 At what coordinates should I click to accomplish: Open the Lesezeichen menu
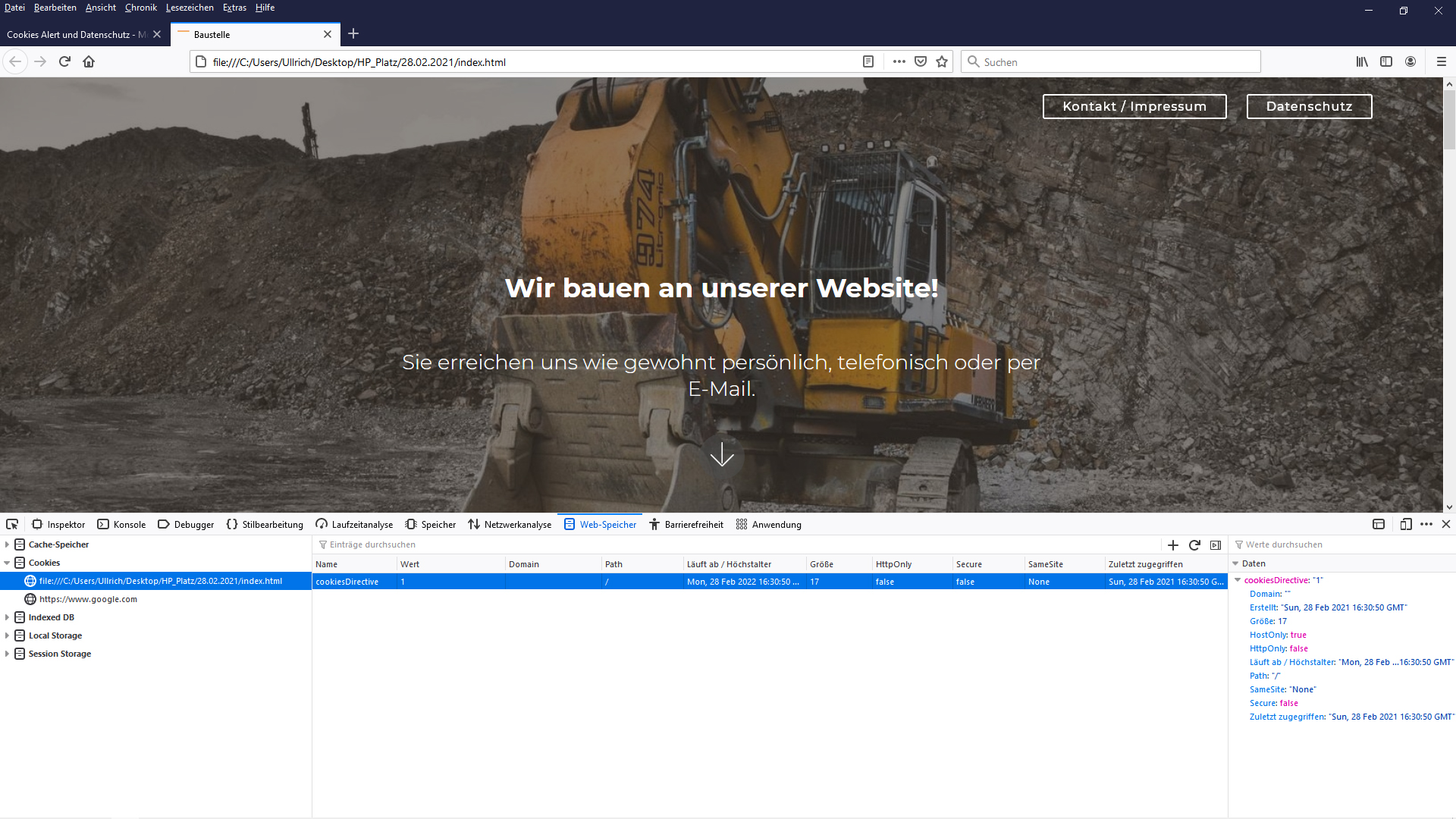pos(190,8)
